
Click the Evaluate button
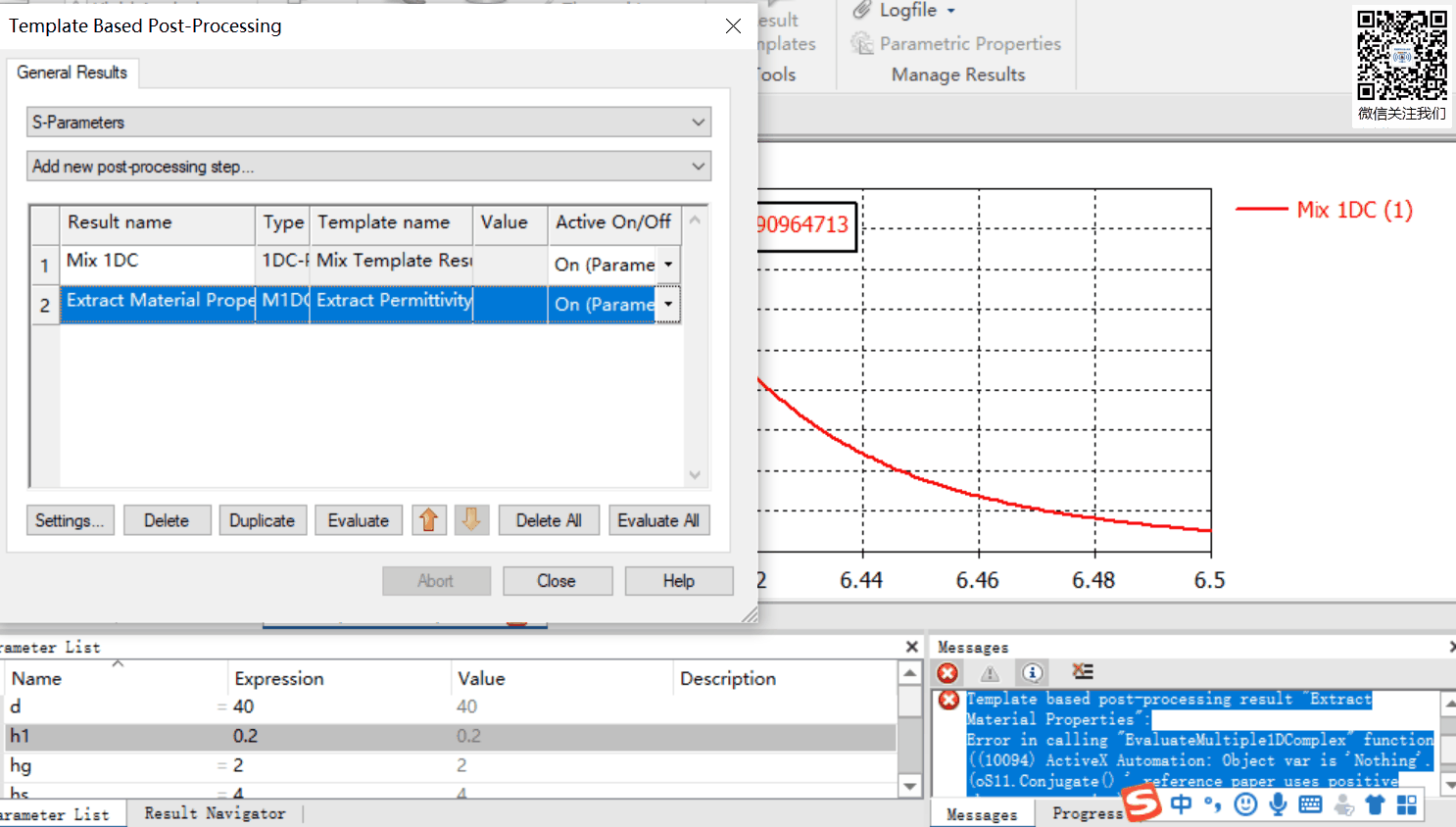[x=359, y=520]
